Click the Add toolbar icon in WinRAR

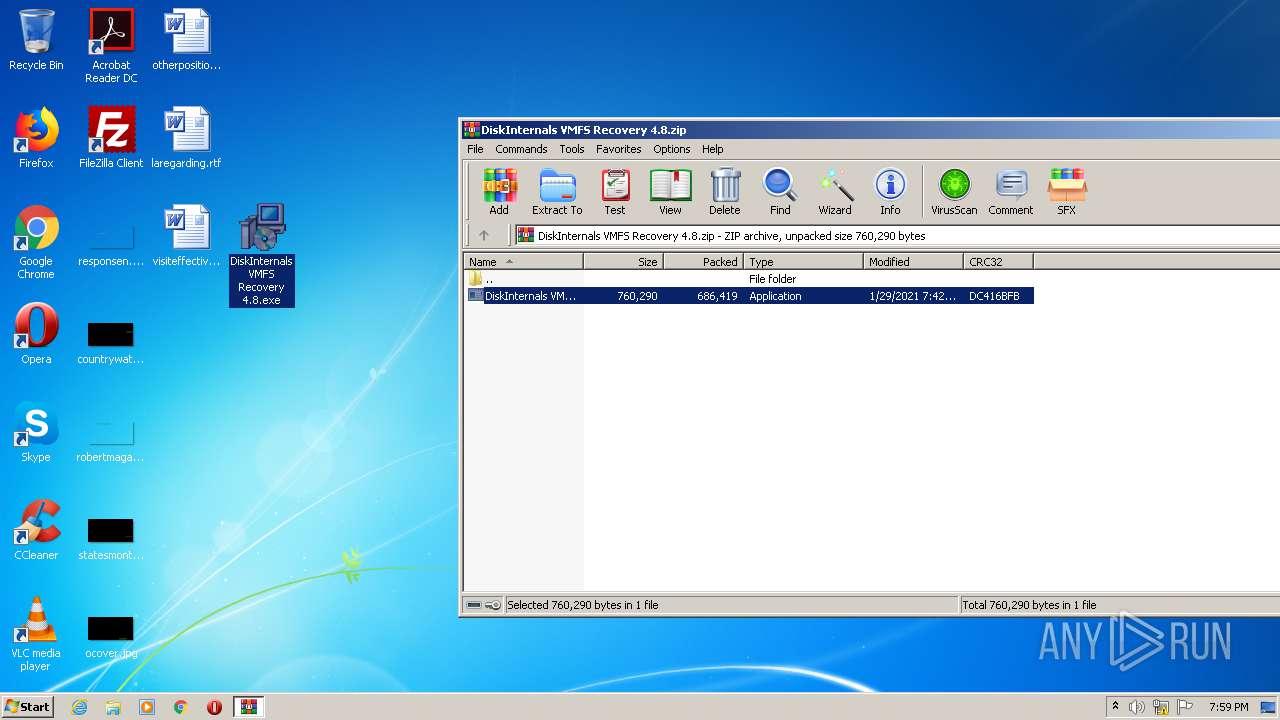coord(499,191)
